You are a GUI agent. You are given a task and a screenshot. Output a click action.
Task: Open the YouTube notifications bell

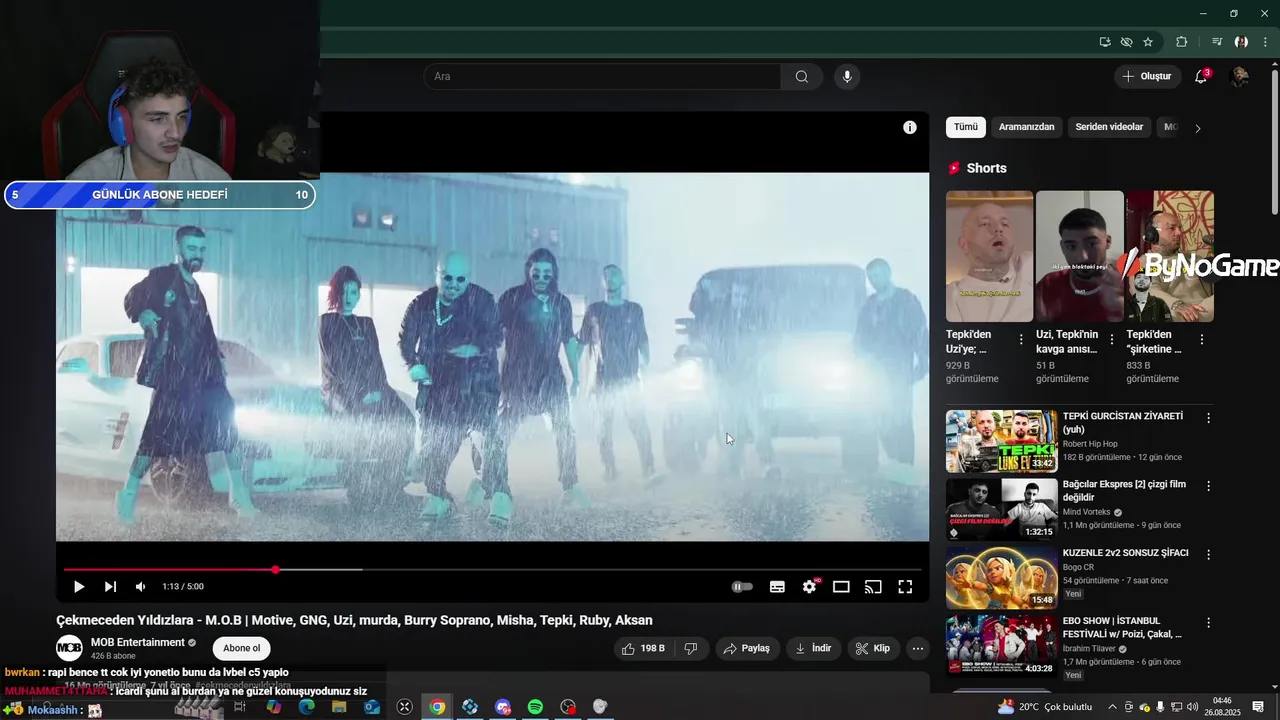coord(1201,77)
